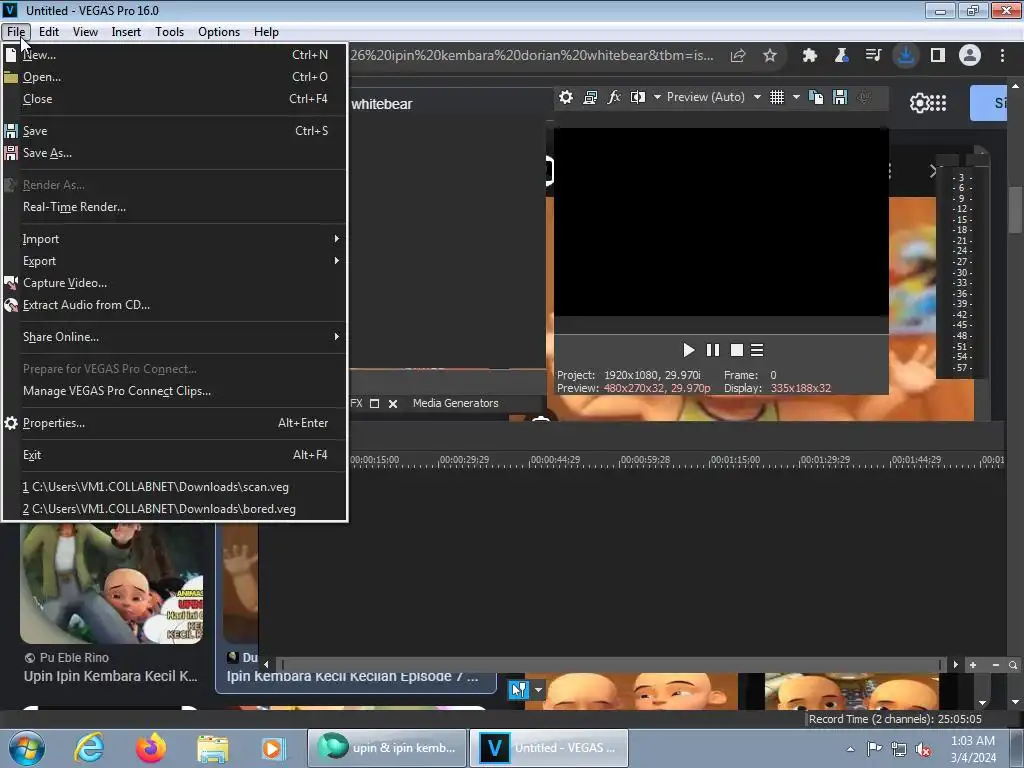Launch Firefox from taskbar
This screenshot has height=768, width=1024.
(x=151, y=748)
